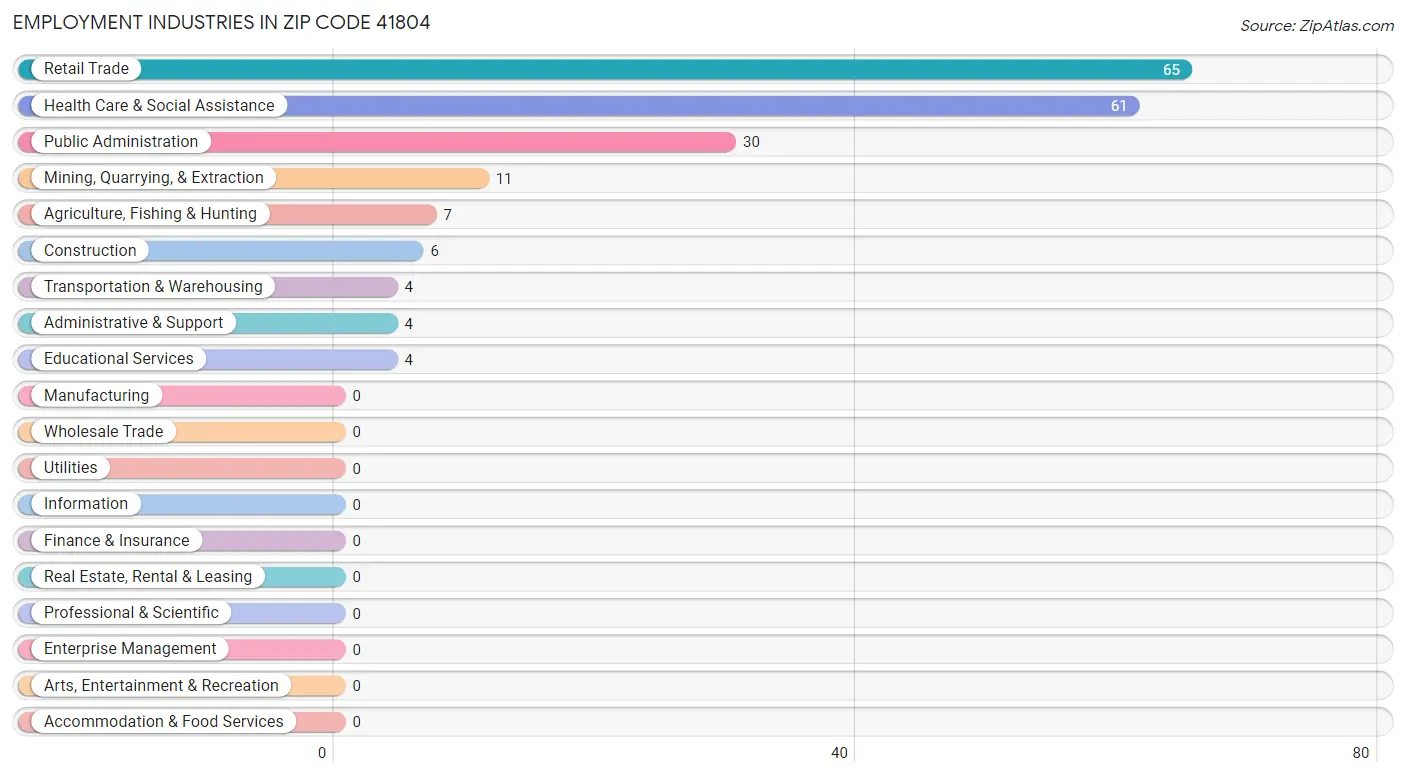Screen dimensions: 1406x777
Task: Select the Educational Services label
Action: click(119, 358)
